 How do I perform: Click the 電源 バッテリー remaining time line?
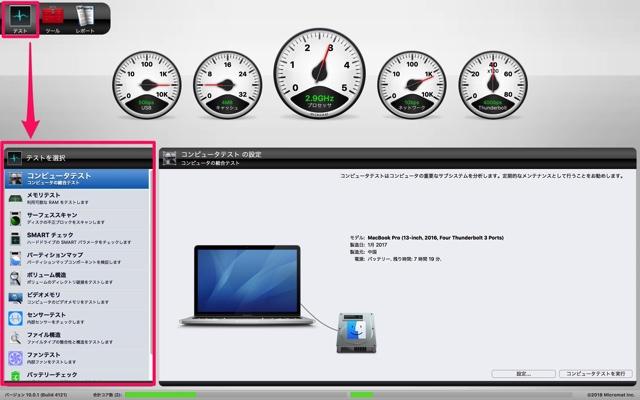point(398,259)
